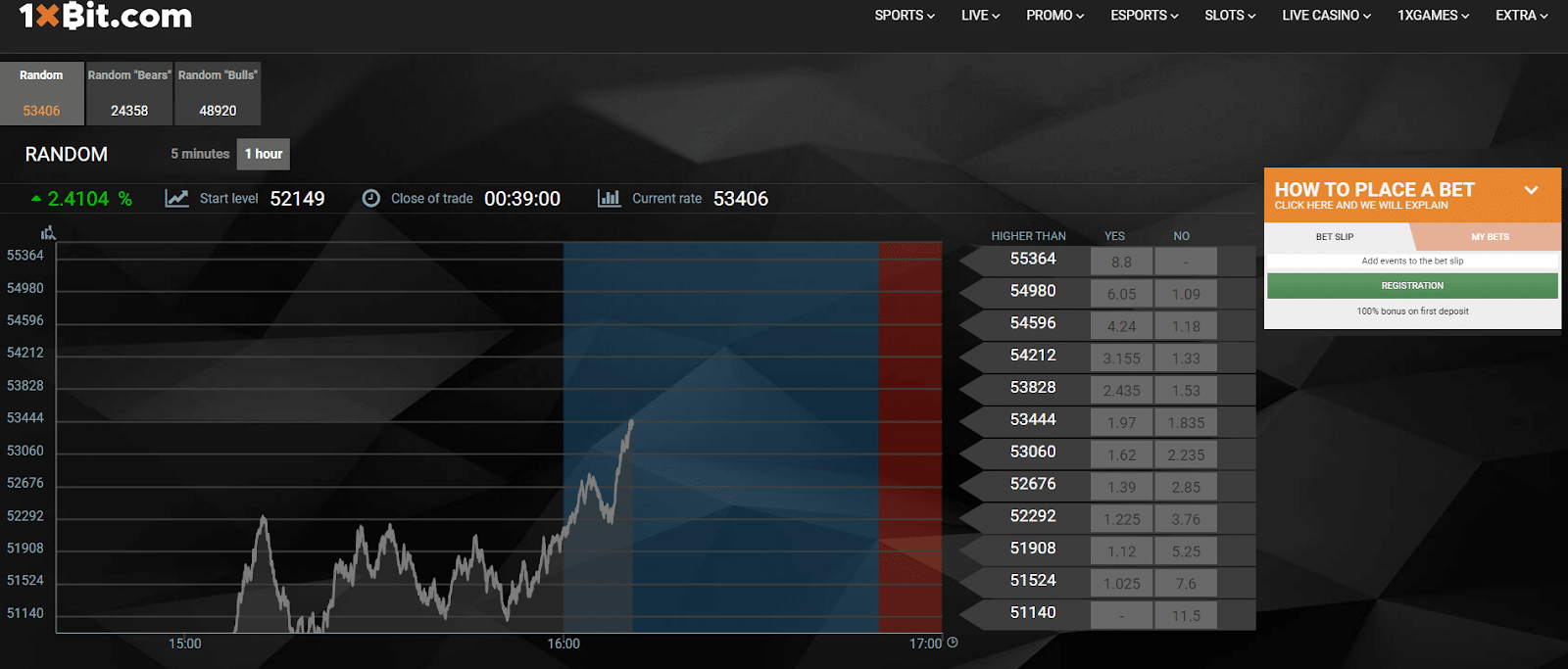Switch to the My Bets tab
The width and height of the screenshot is (1568, 669).
click(1490, 237)
